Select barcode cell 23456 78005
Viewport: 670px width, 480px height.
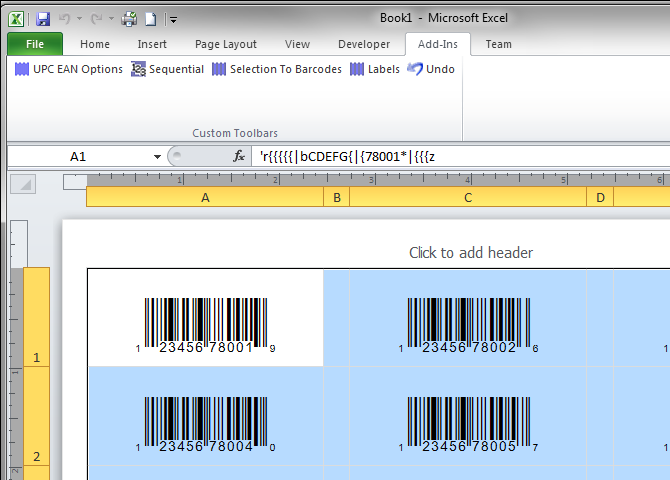468,416
